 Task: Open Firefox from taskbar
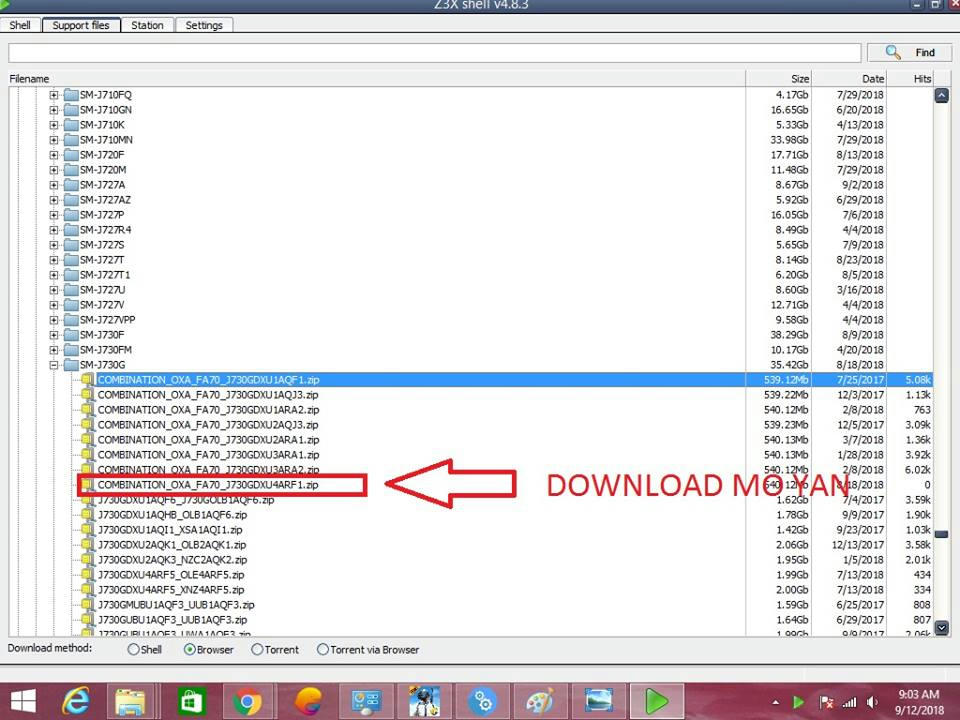309,701
